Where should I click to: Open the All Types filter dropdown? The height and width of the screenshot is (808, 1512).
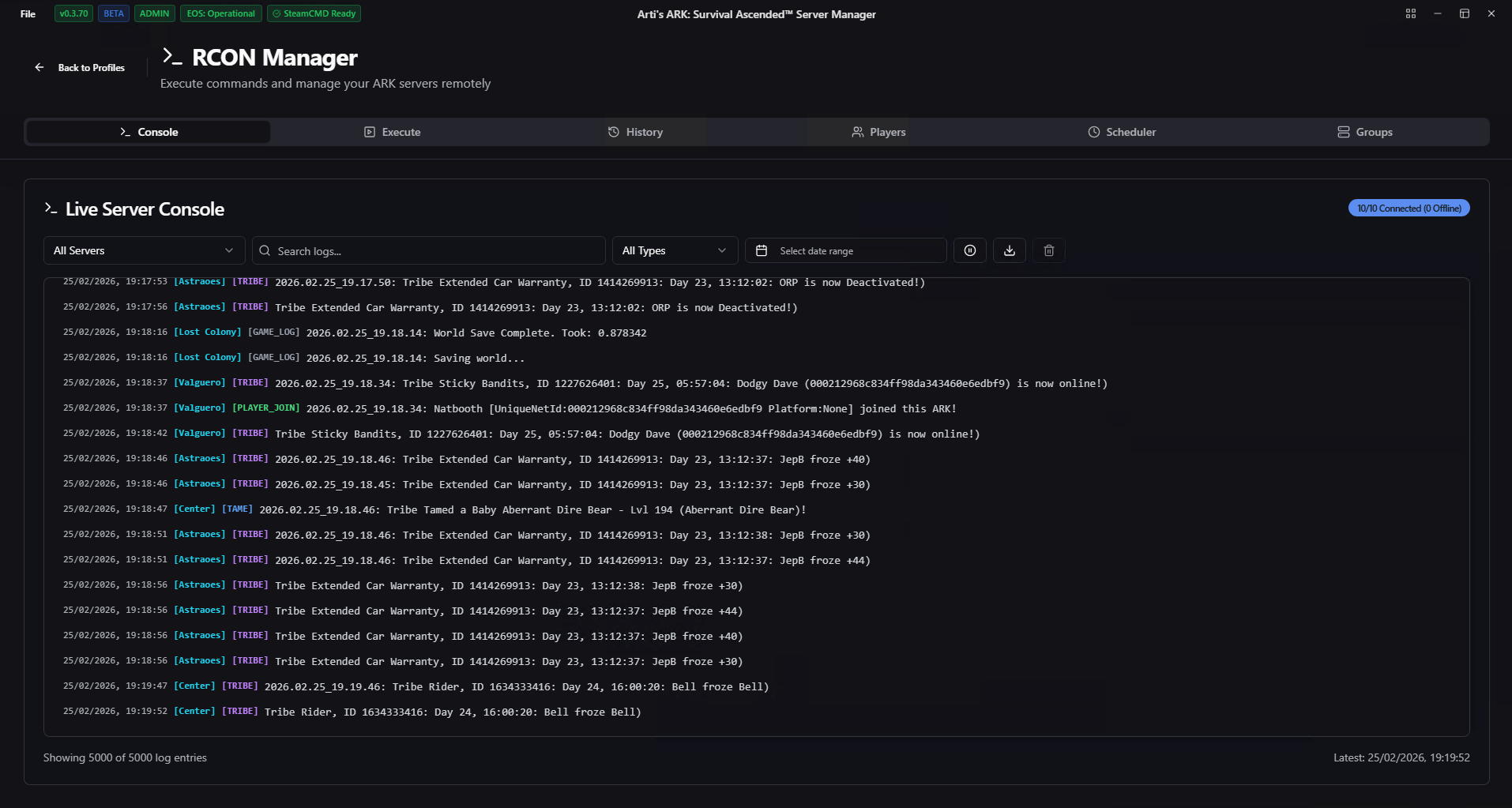pos(674,250)
